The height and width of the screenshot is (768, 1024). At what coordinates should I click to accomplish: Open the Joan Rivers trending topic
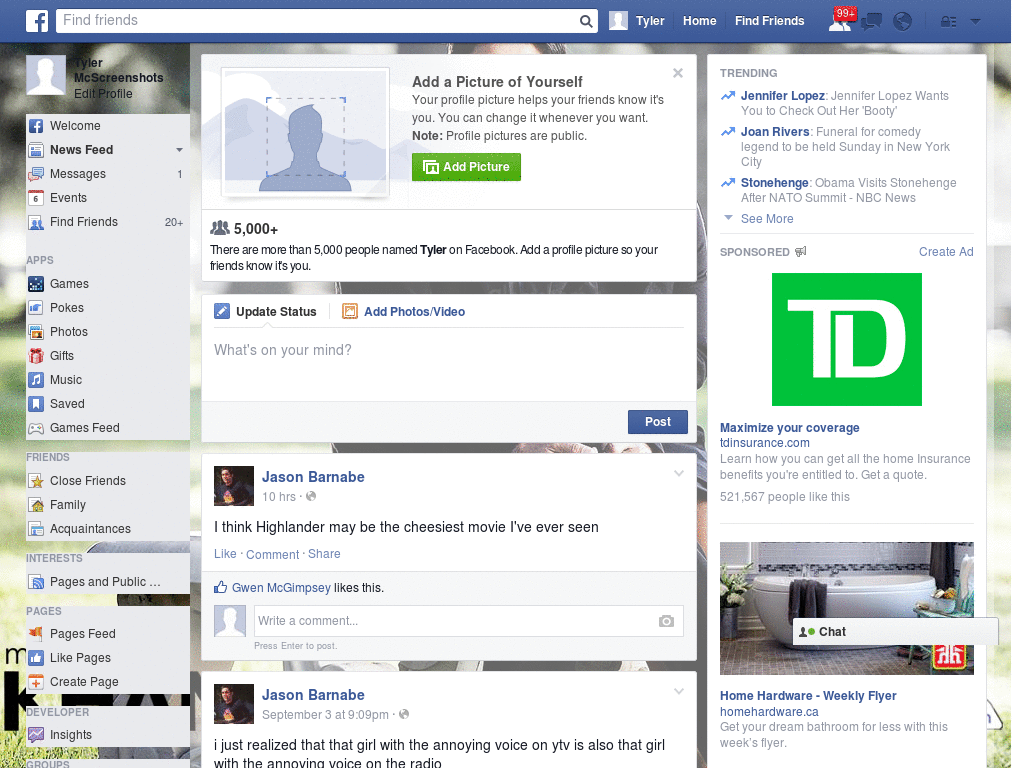coord(775,132)
